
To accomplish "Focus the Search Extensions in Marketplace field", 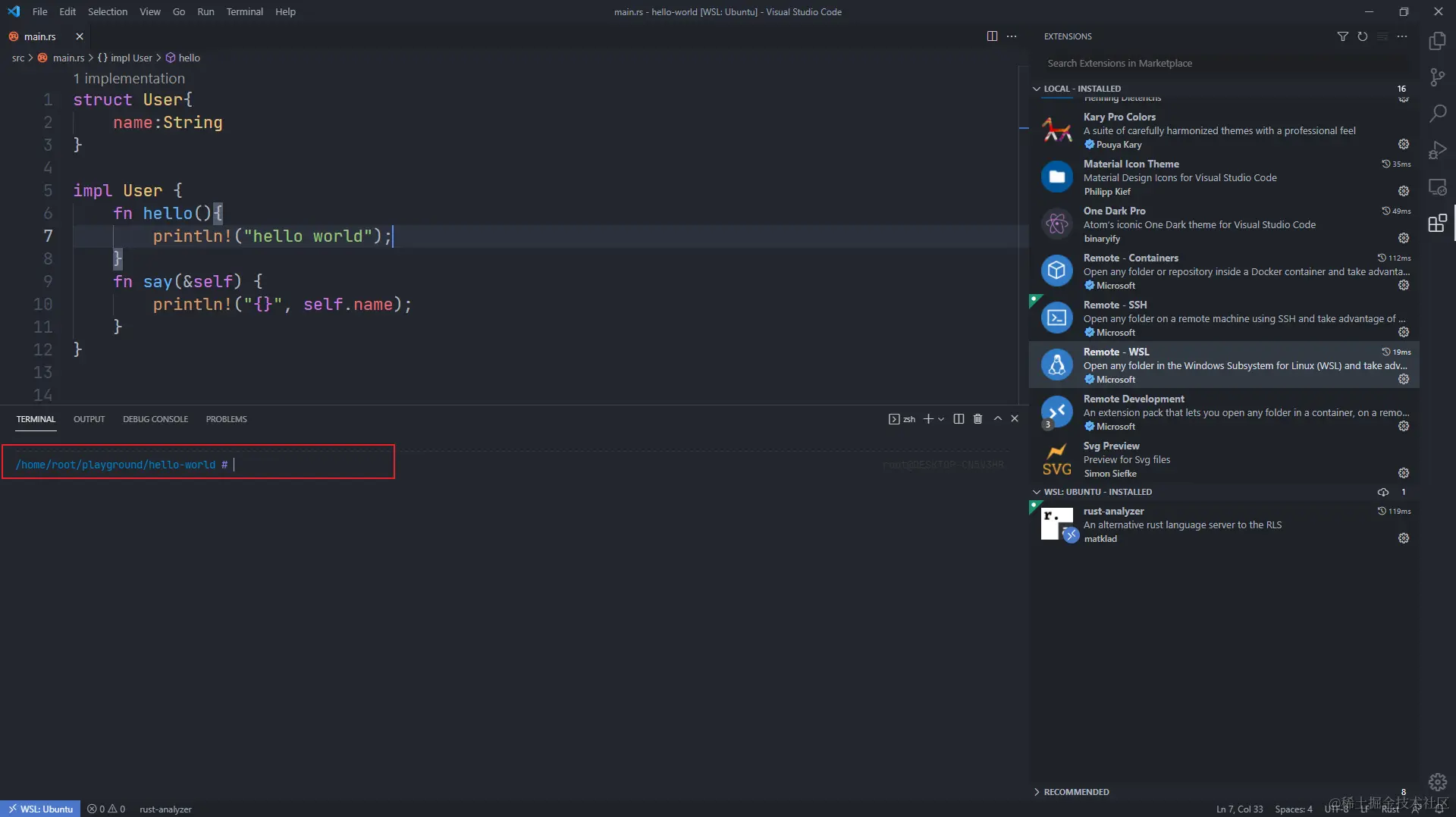I will (x=1224, y=63).
